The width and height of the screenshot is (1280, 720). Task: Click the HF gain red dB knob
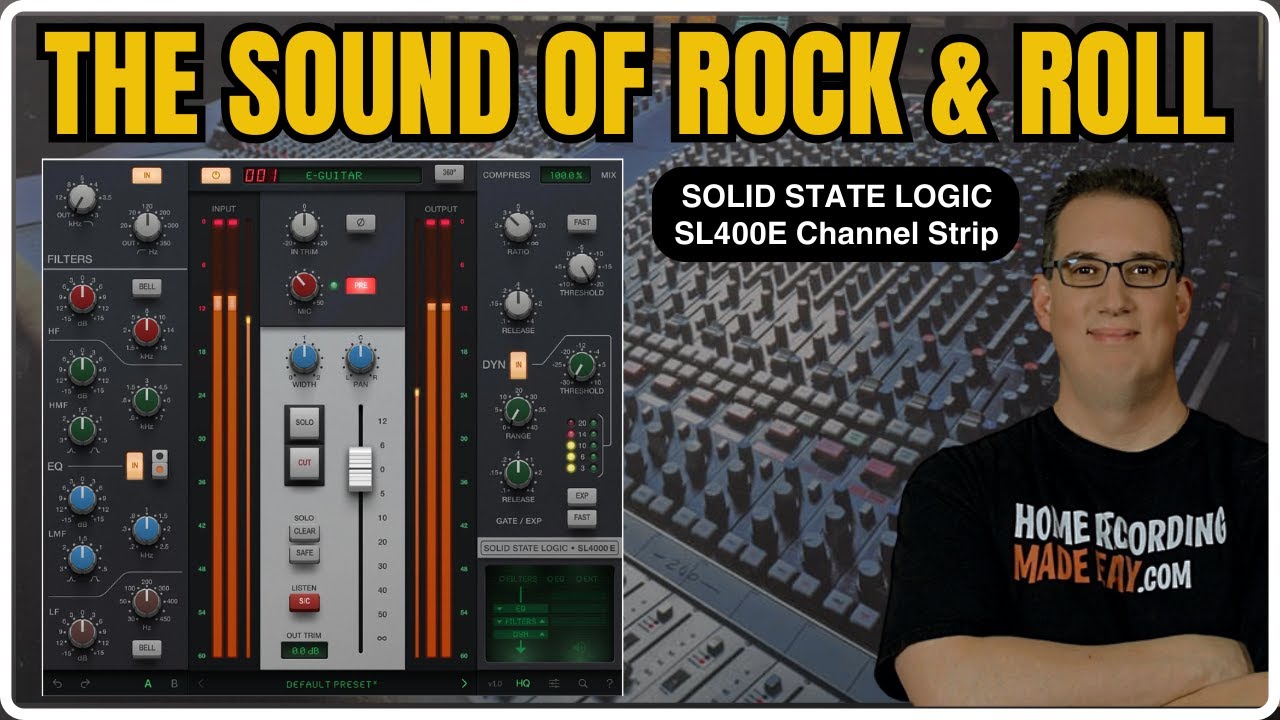coord(83,298)
